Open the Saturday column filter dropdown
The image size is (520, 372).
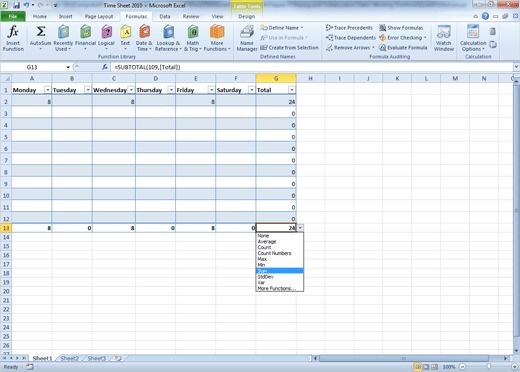tap(252, 90)
